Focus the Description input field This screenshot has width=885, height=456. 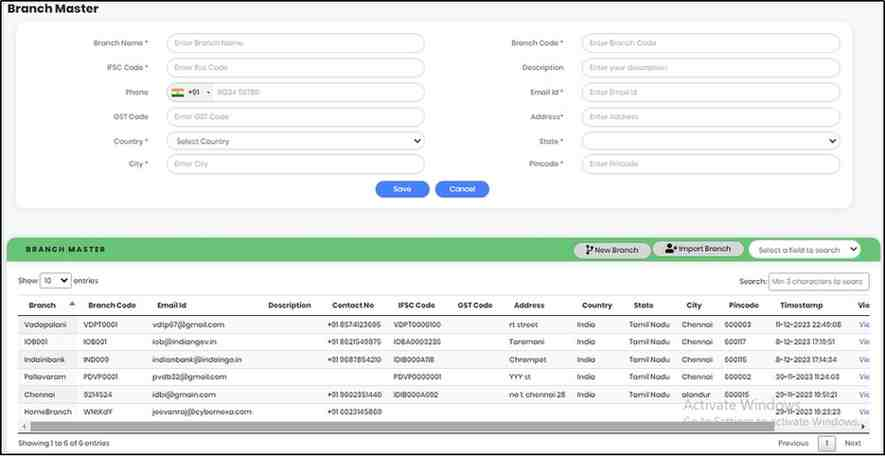(711, 68)
